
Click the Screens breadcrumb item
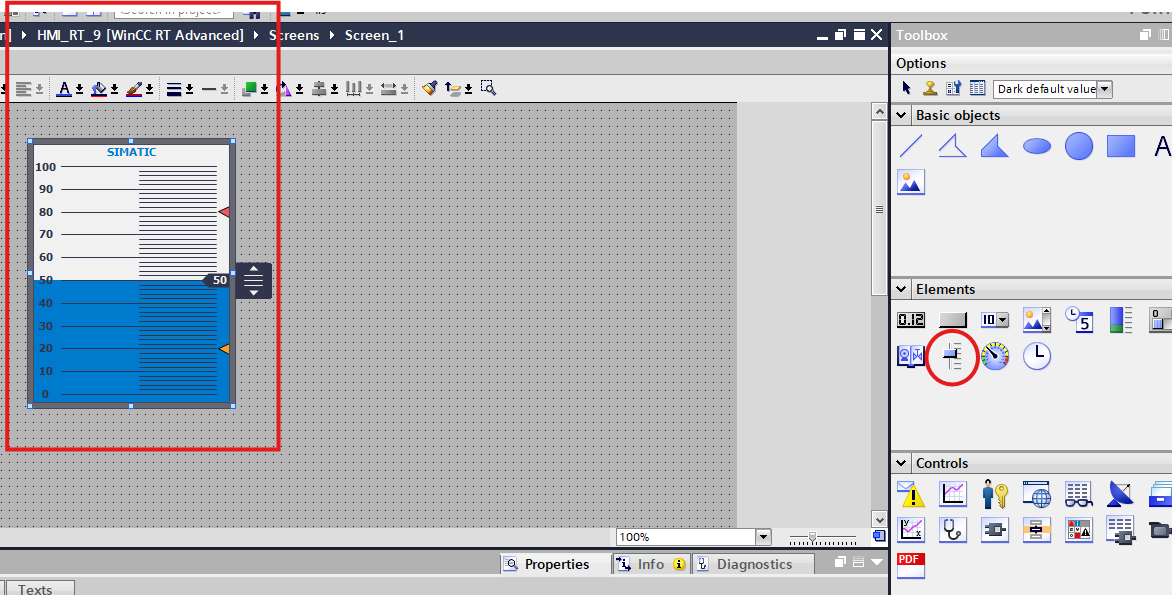[294, 35]
